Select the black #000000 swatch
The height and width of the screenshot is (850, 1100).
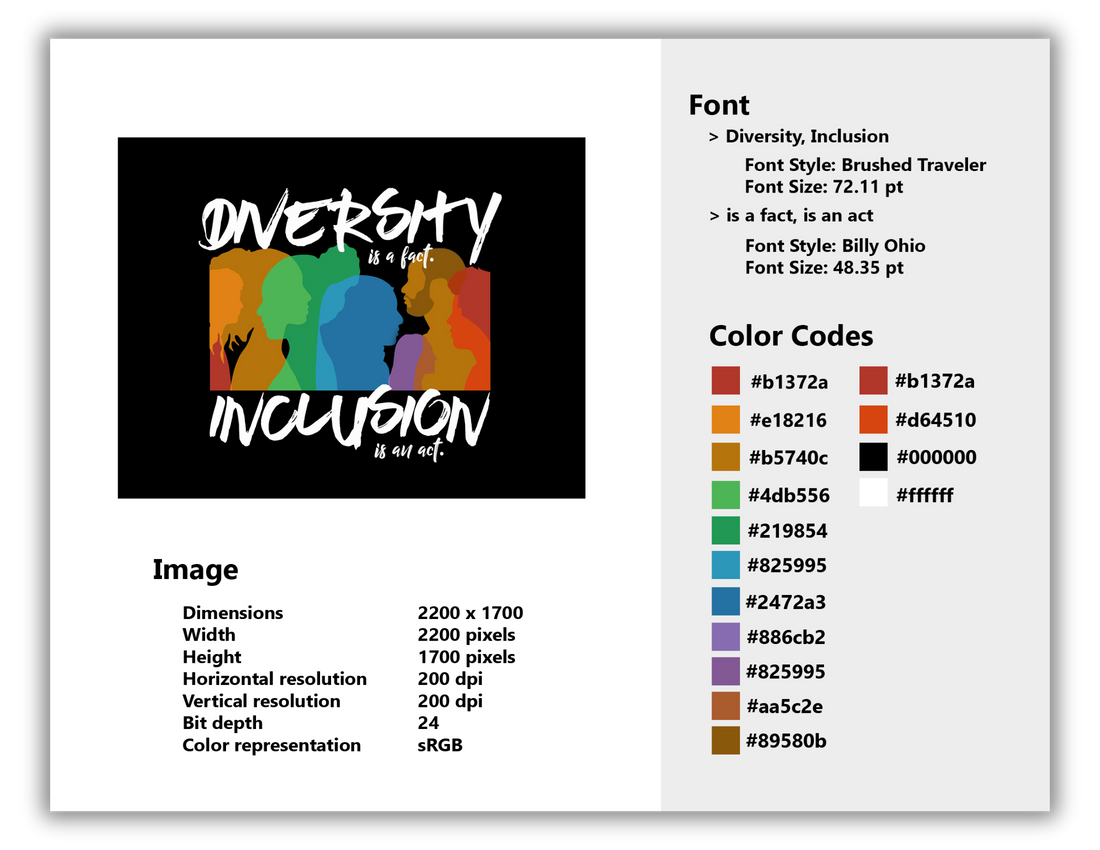(x=873, y=457)
